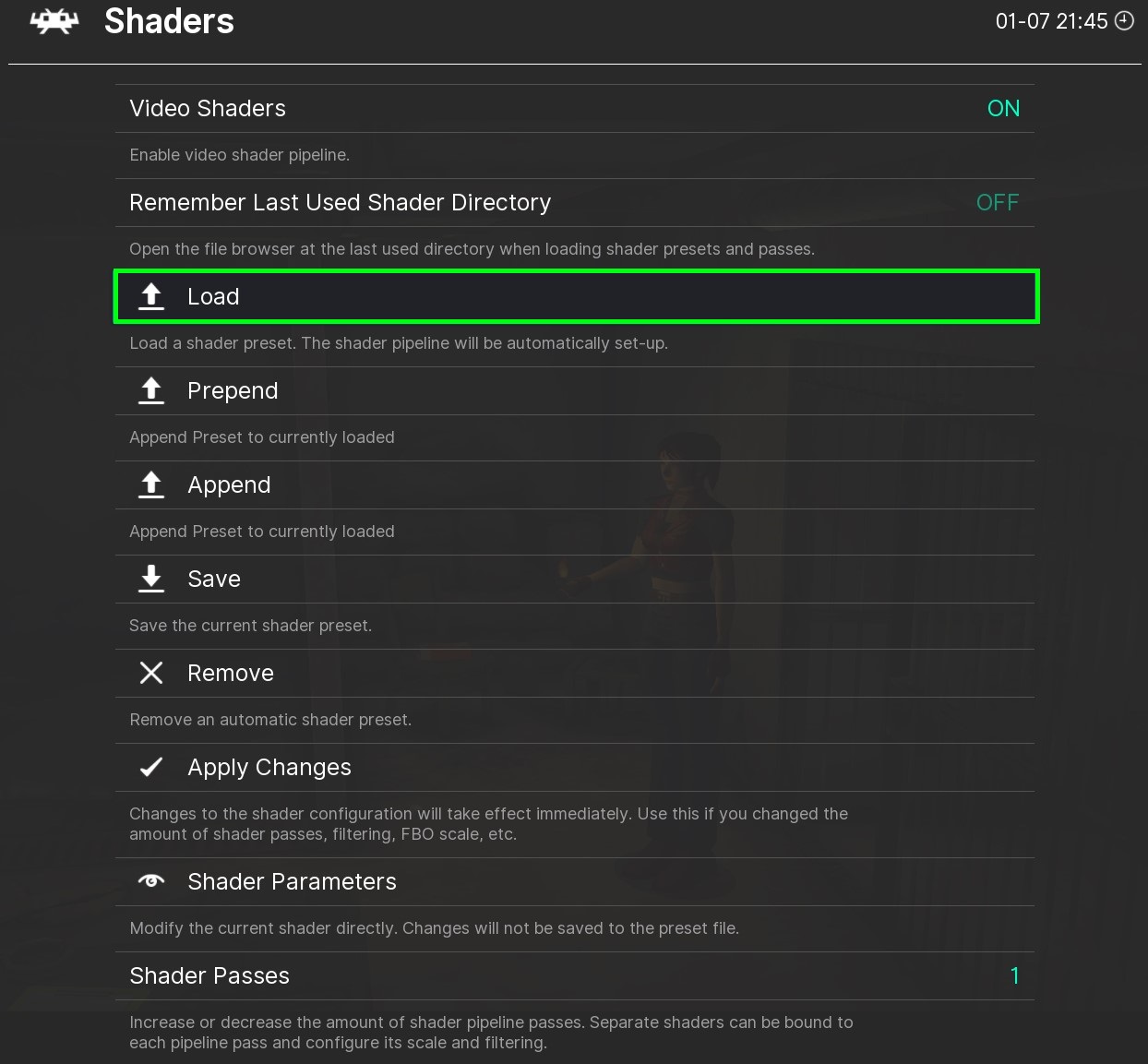Click the eye icon beside Shader Parameters
1148x1064 pixels.
[151, 881]
